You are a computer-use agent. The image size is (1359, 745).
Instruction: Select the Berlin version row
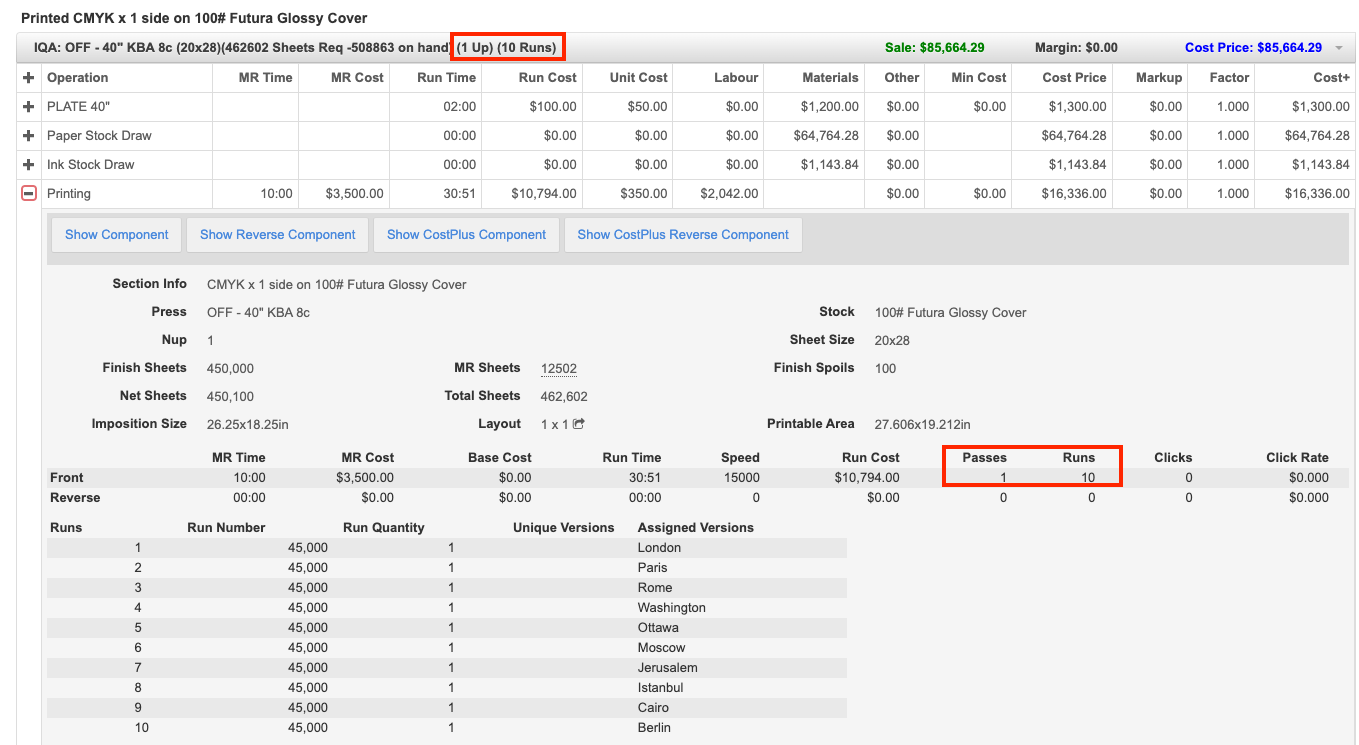point(447,728)
